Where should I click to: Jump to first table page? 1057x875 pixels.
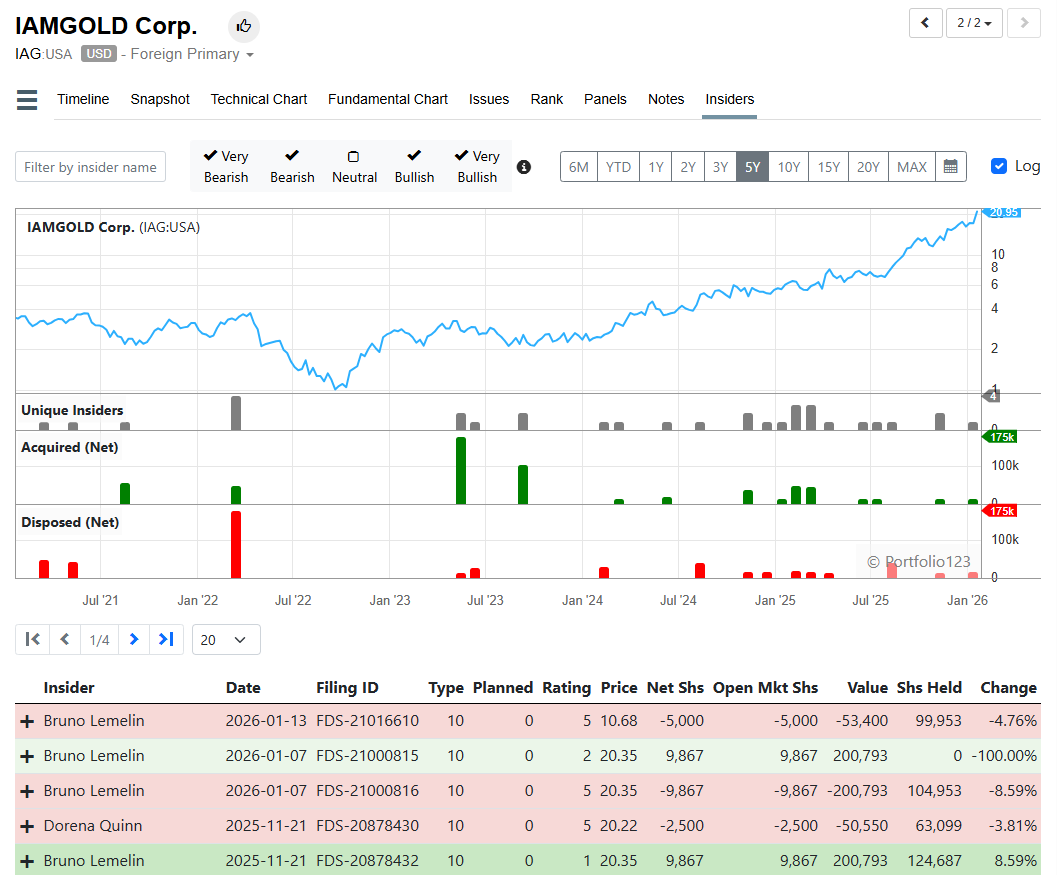tap(32, 639)
